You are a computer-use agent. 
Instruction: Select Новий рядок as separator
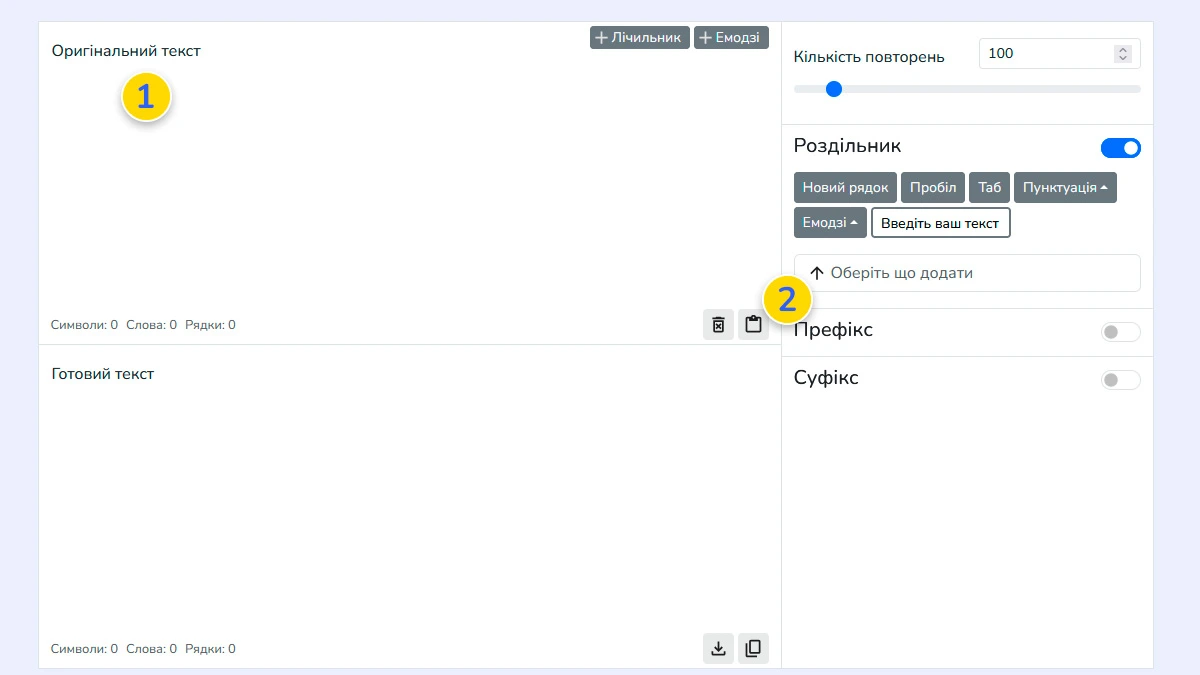click(x=845, y=188)
